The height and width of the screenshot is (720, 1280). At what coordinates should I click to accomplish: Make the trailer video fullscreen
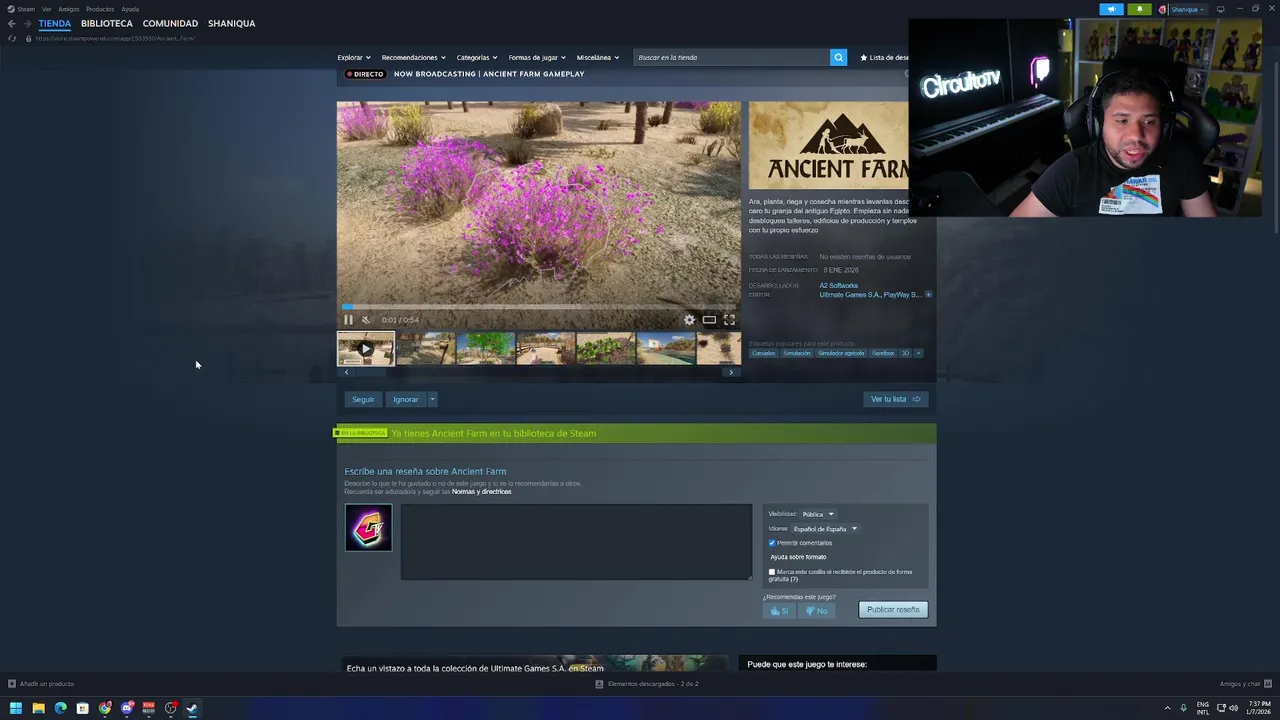(x=729, y=320)
